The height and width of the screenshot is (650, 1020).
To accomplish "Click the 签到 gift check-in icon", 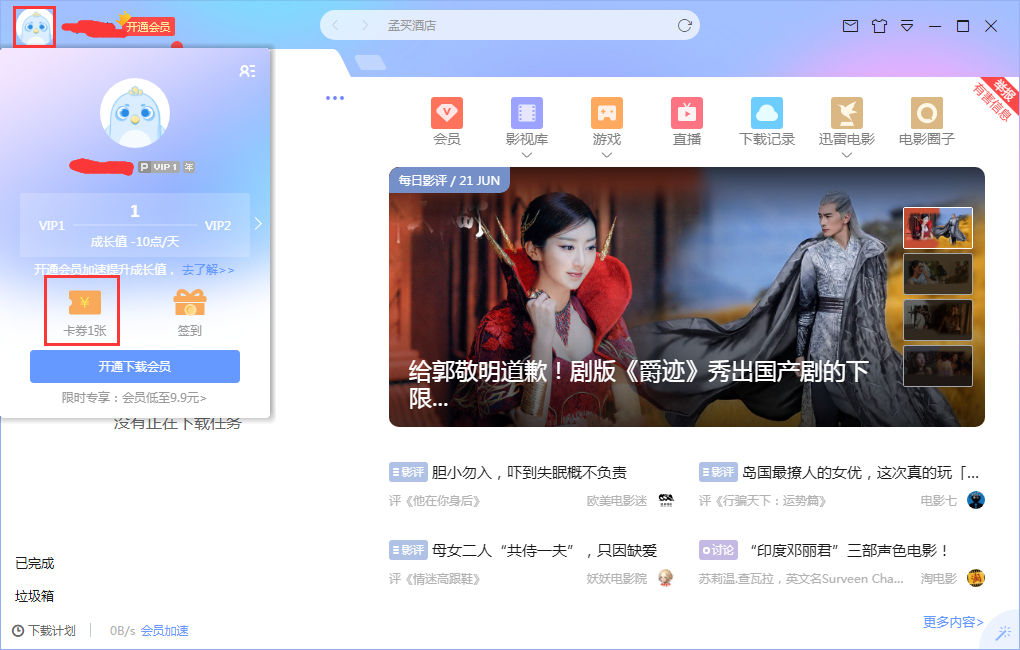I will point(189,312).
